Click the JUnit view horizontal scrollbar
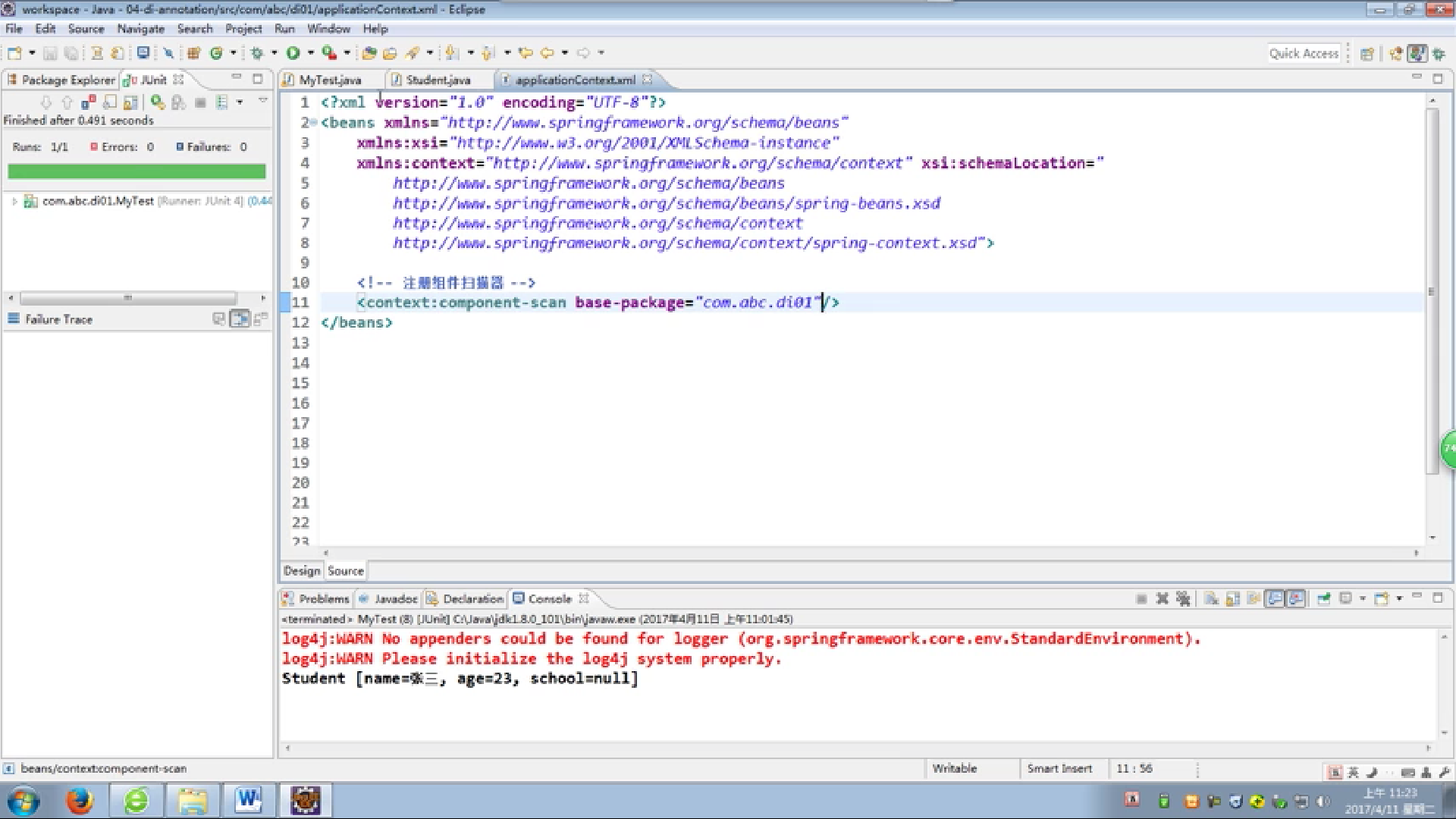Image resolution: width=1456 pixels, height=819 pixels. [129, 298]
